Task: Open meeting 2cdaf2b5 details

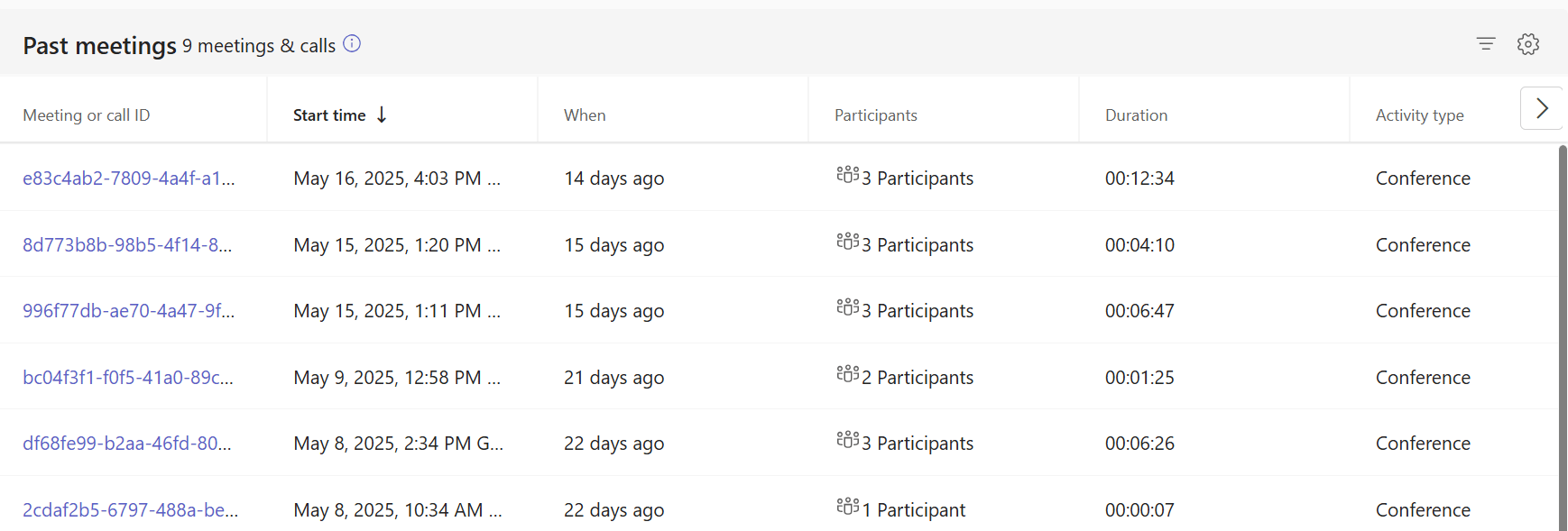Action: coord(129,509)
